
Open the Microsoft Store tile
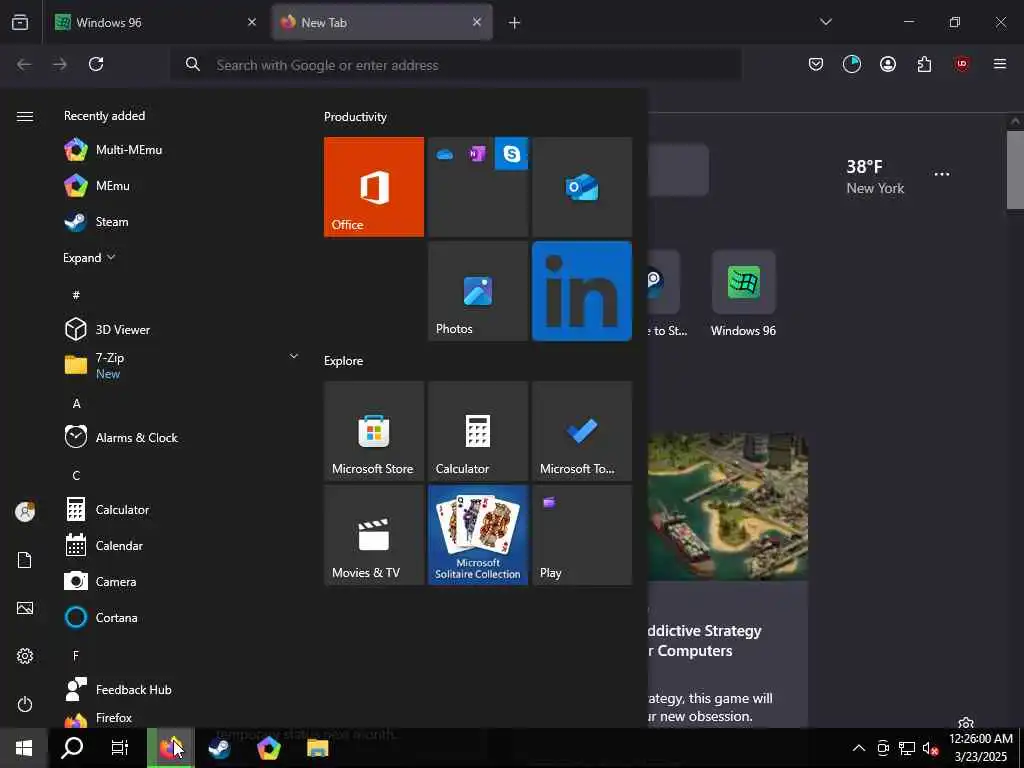(374, 431)
